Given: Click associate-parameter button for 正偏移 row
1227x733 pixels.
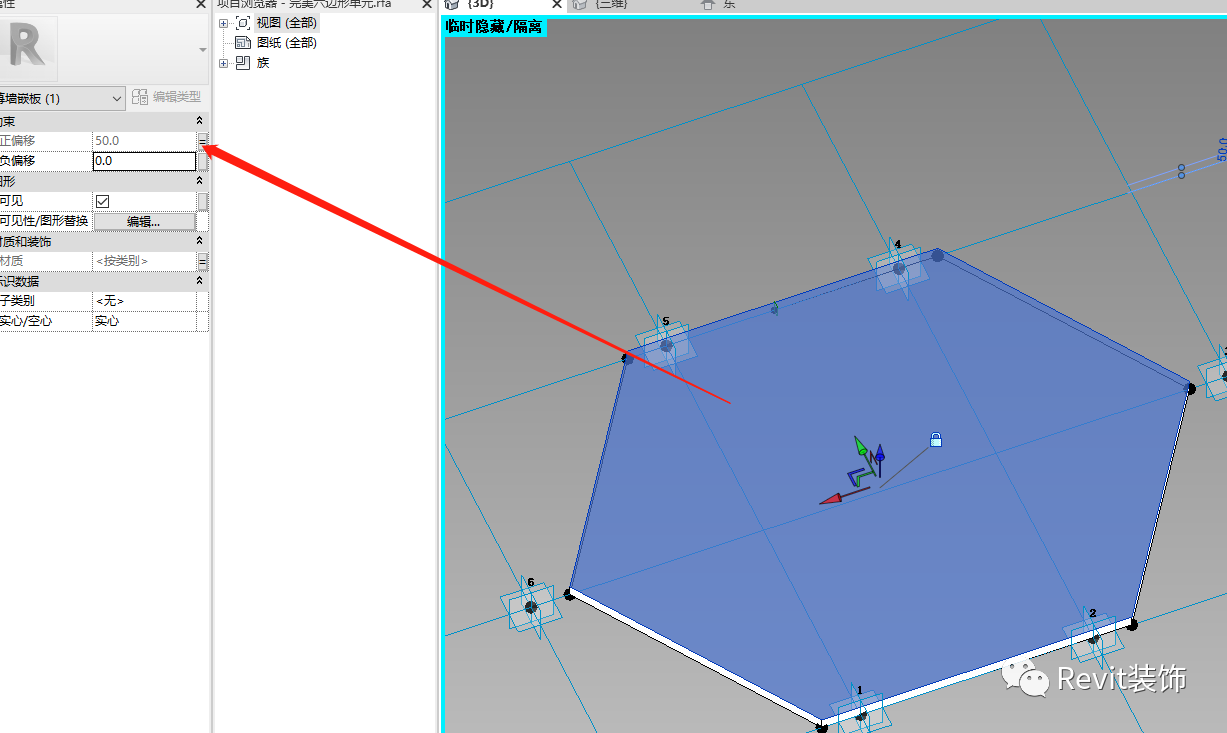Looking at the screenshot, I should click(x=203, y=141).
